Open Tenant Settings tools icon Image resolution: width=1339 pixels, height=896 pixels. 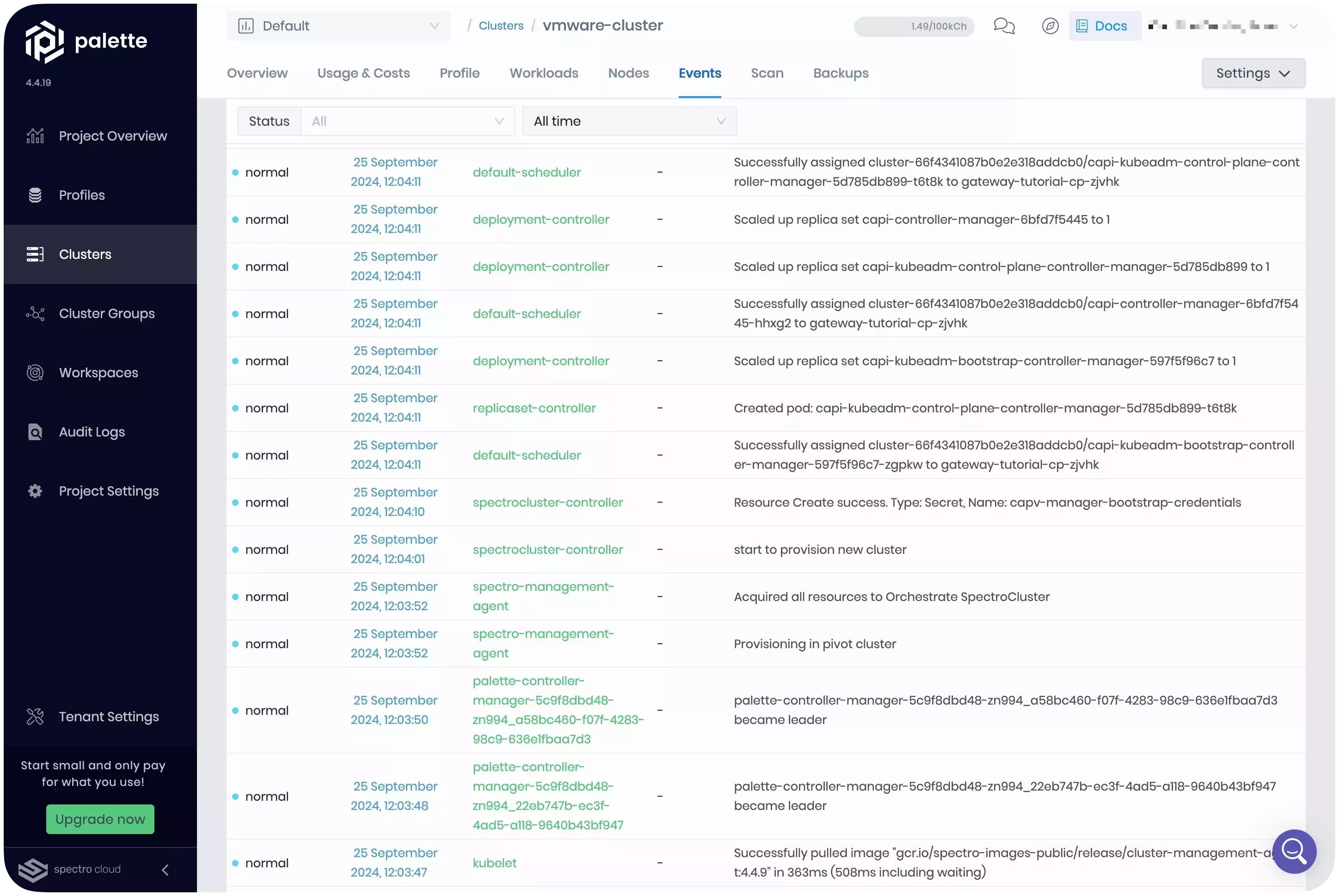click(x=36, y=717)
